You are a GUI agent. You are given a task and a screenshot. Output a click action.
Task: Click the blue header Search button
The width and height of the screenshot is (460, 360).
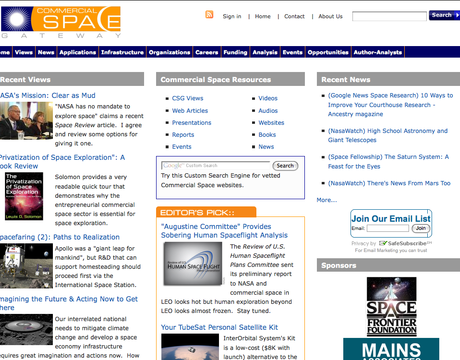[x=444, y=15]
